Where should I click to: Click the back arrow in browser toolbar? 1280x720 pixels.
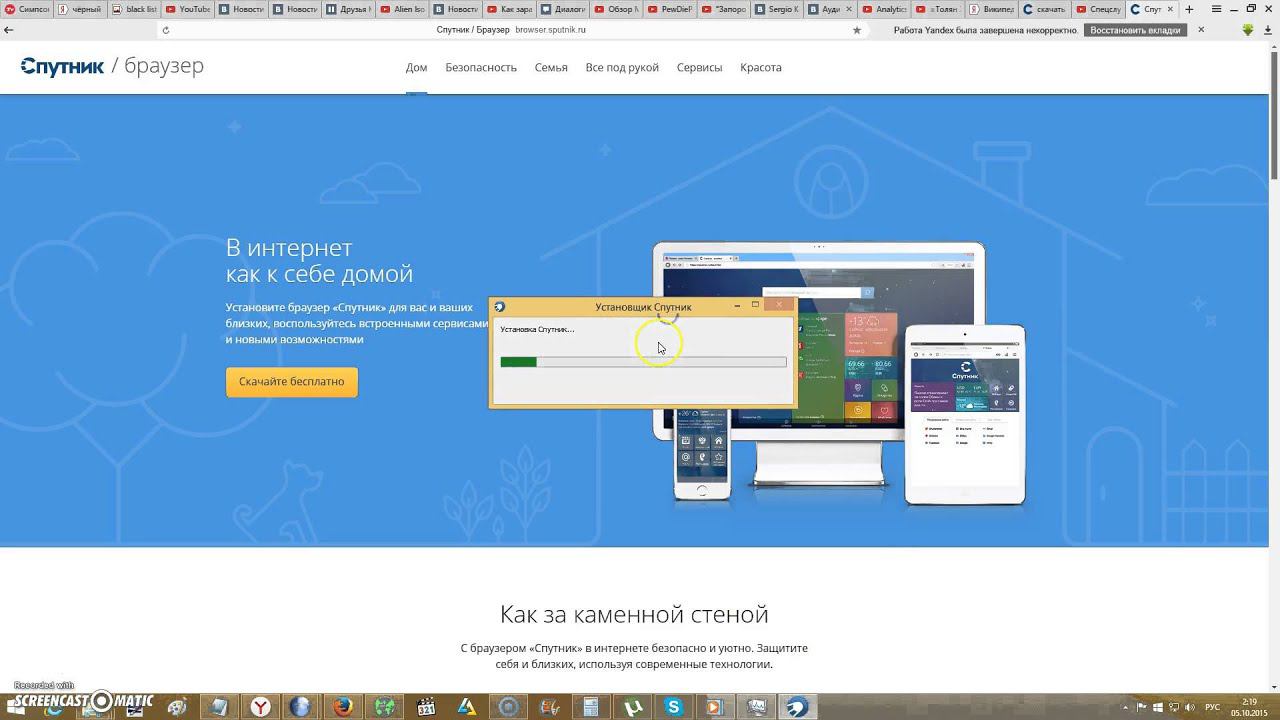pos(9,30)
